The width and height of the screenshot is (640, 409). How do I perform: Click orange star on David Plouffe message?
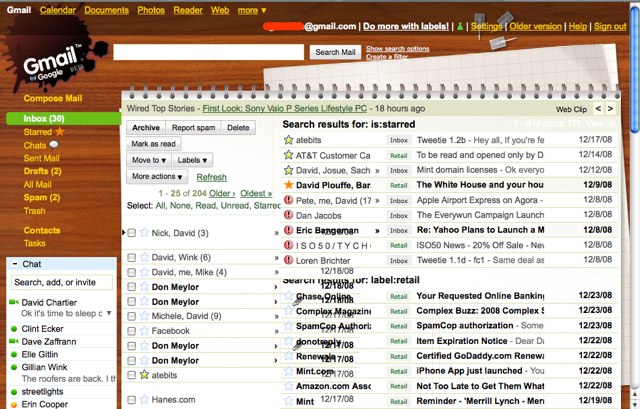pos(289,185)
